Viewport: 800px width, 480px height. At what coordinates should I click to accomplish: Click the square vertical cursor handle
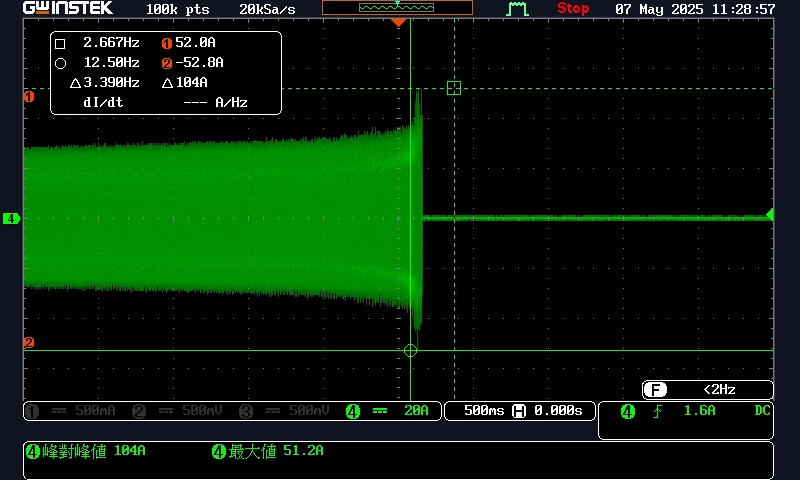pyautogui.click(x=454, y=88)
